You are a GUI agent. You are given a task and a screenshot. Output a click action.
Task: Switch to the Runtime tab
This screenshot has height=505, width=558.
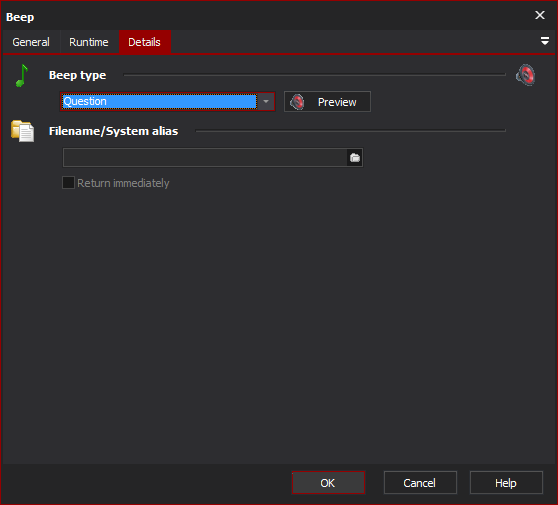point(89,42)
